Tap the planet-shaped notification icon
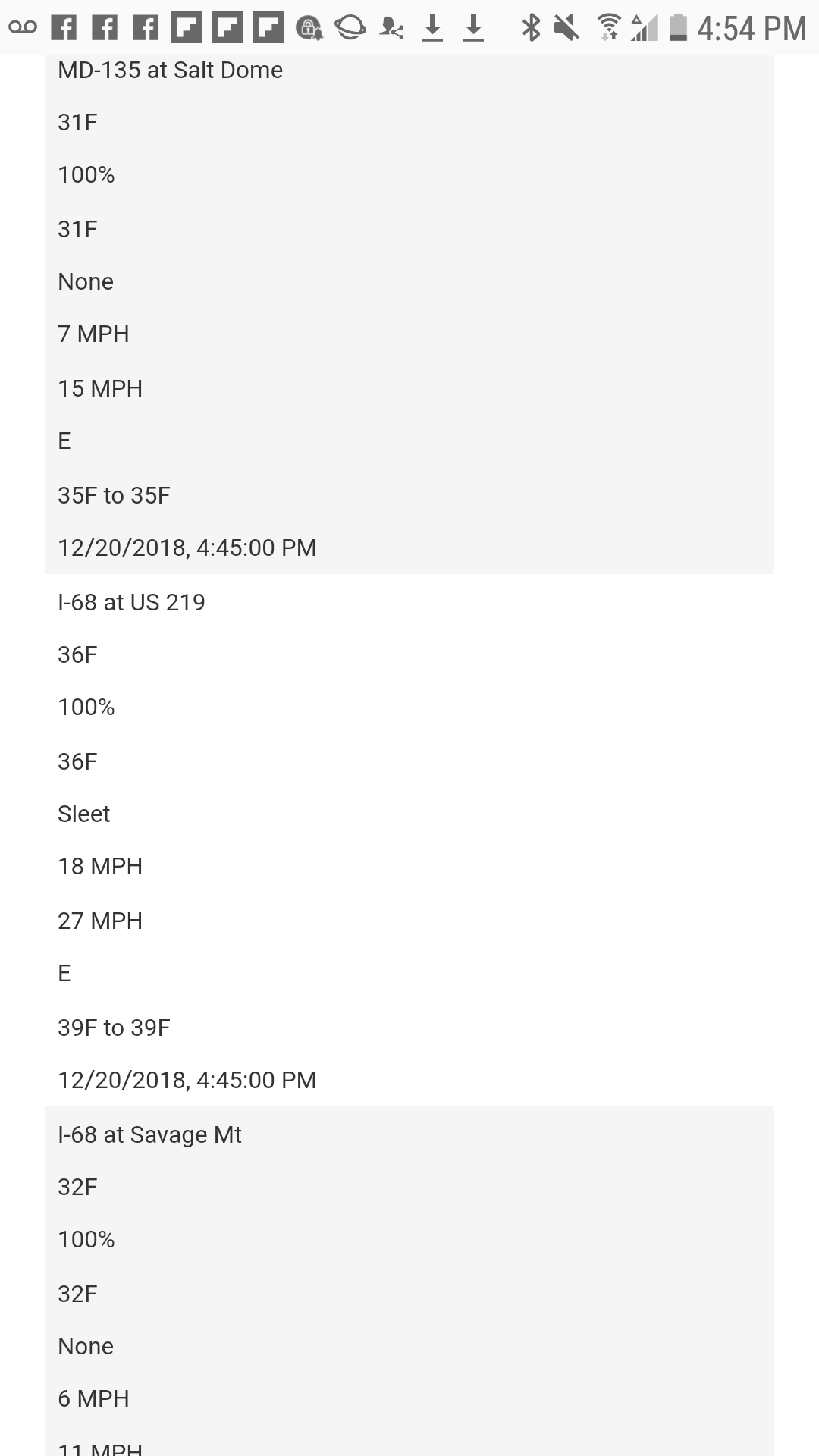 coord(350,28)
